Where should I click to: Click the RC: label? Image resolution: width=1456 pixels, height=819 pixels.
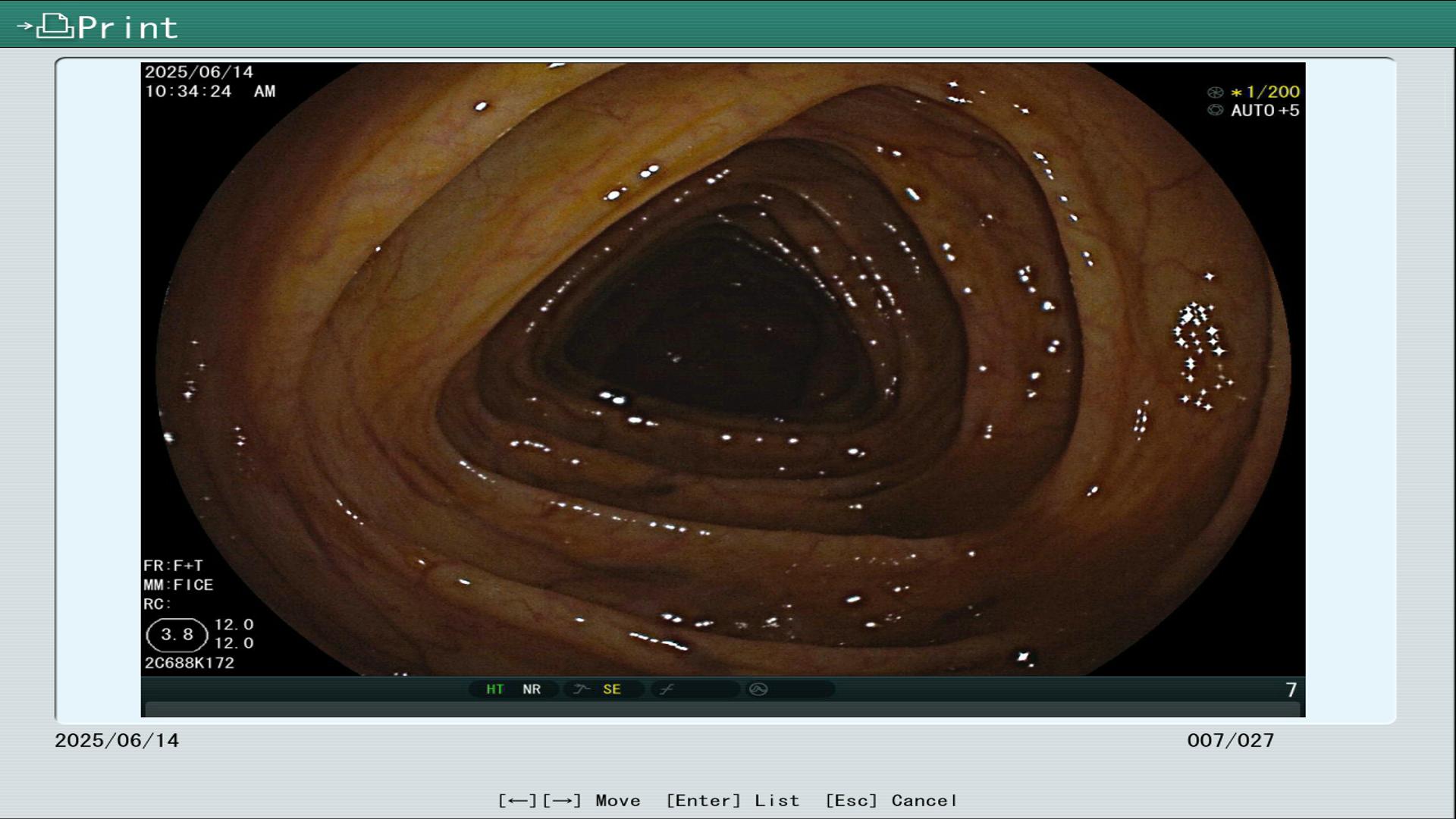point(157,604)
